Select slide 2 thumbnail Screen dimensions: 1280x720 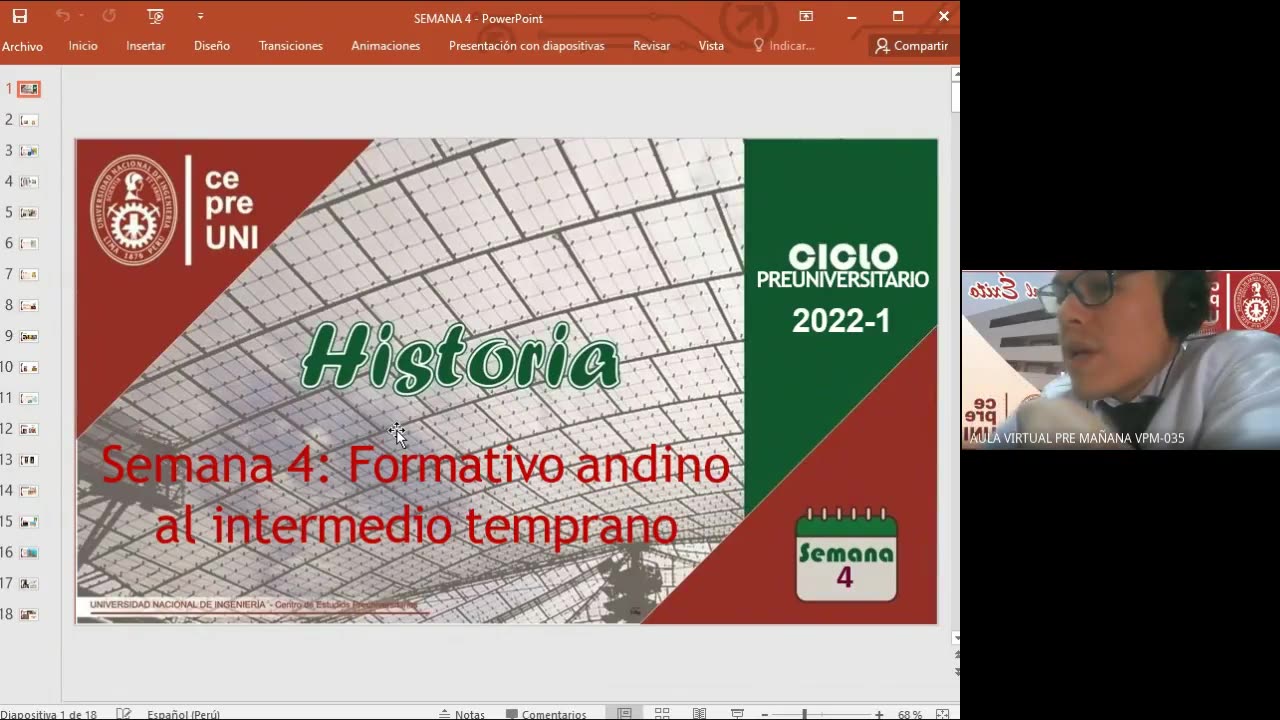29,120
